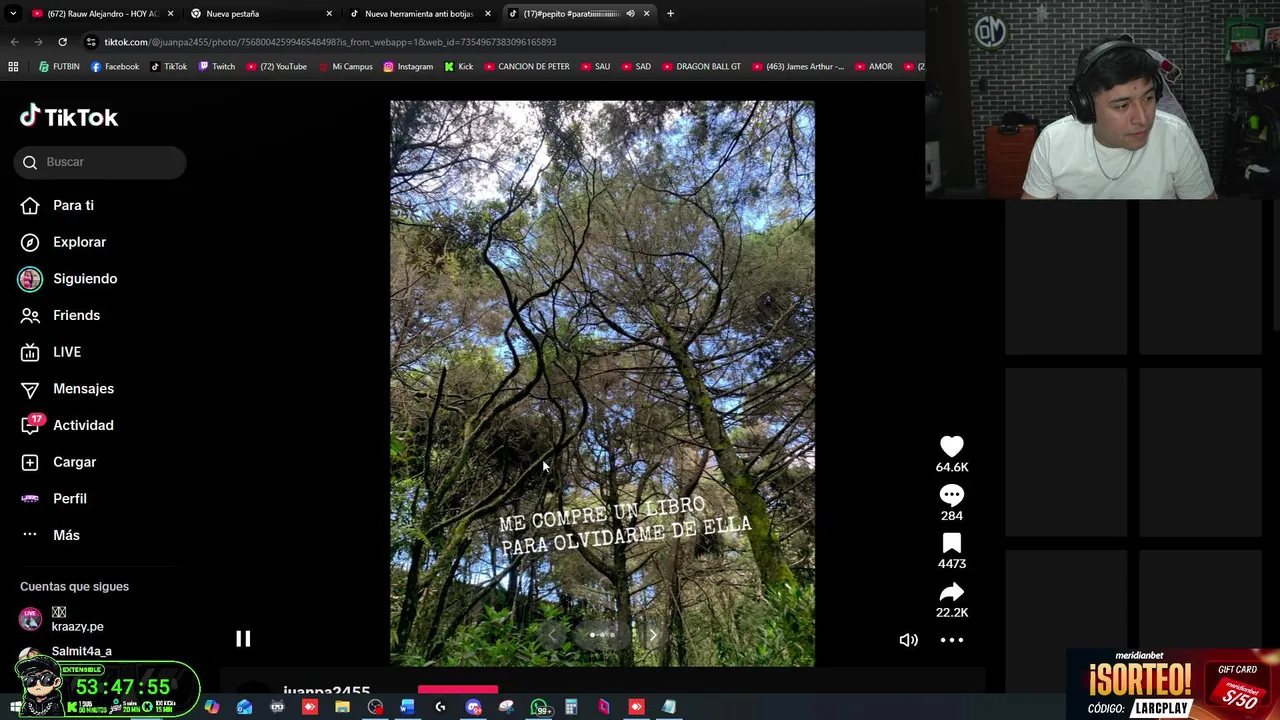Open the three-dot post options menu
Viewport: 1280px width, 720px height.
click(x=952, y=640)
